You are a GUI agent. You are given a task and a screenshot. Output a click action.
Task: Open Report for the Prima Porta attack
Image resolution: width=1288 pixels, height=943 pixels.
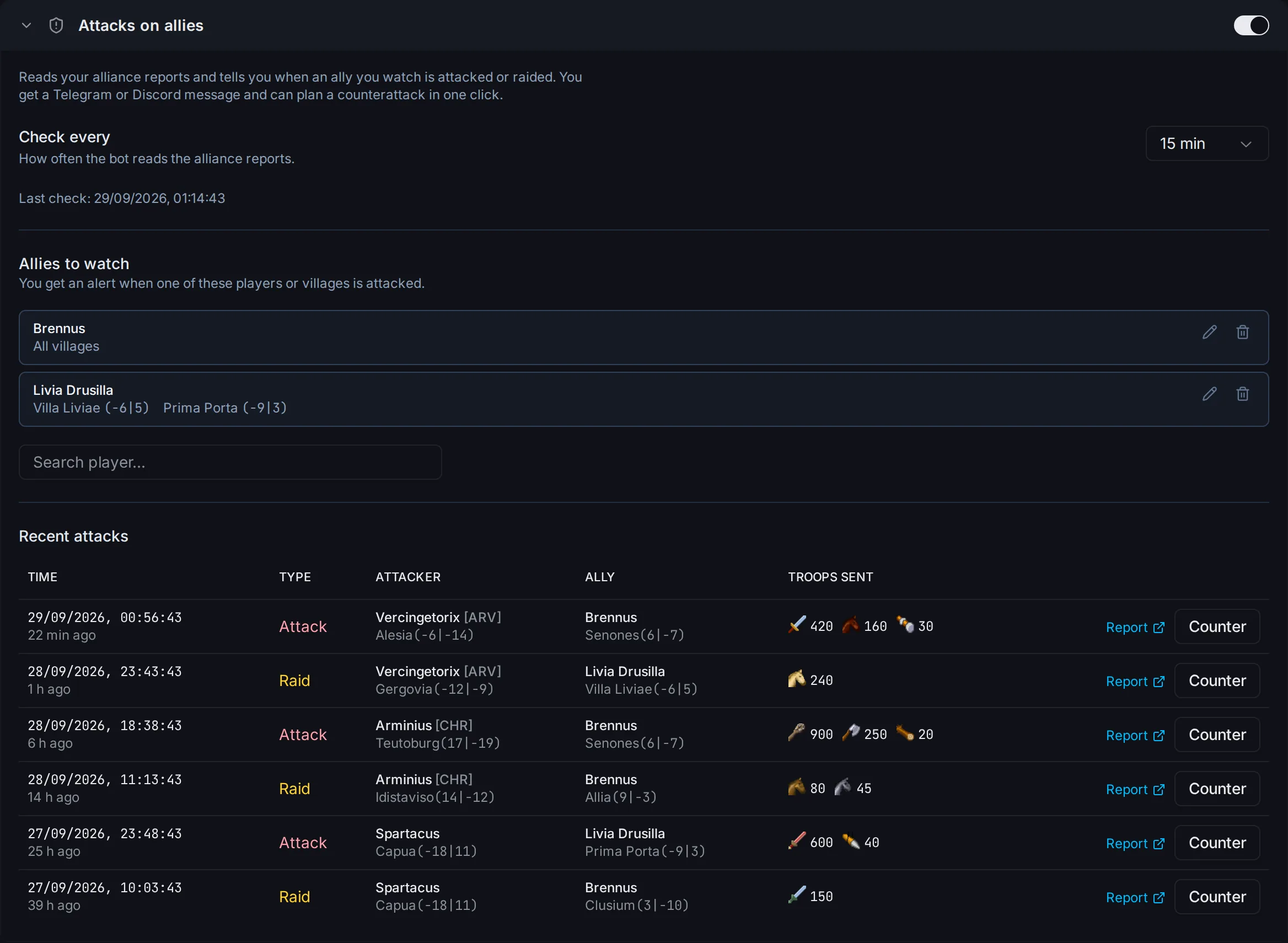[x=1135, y=844]
